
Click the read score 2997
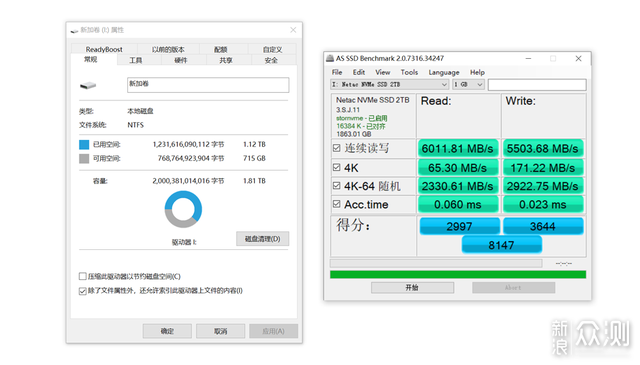point(460,226)
